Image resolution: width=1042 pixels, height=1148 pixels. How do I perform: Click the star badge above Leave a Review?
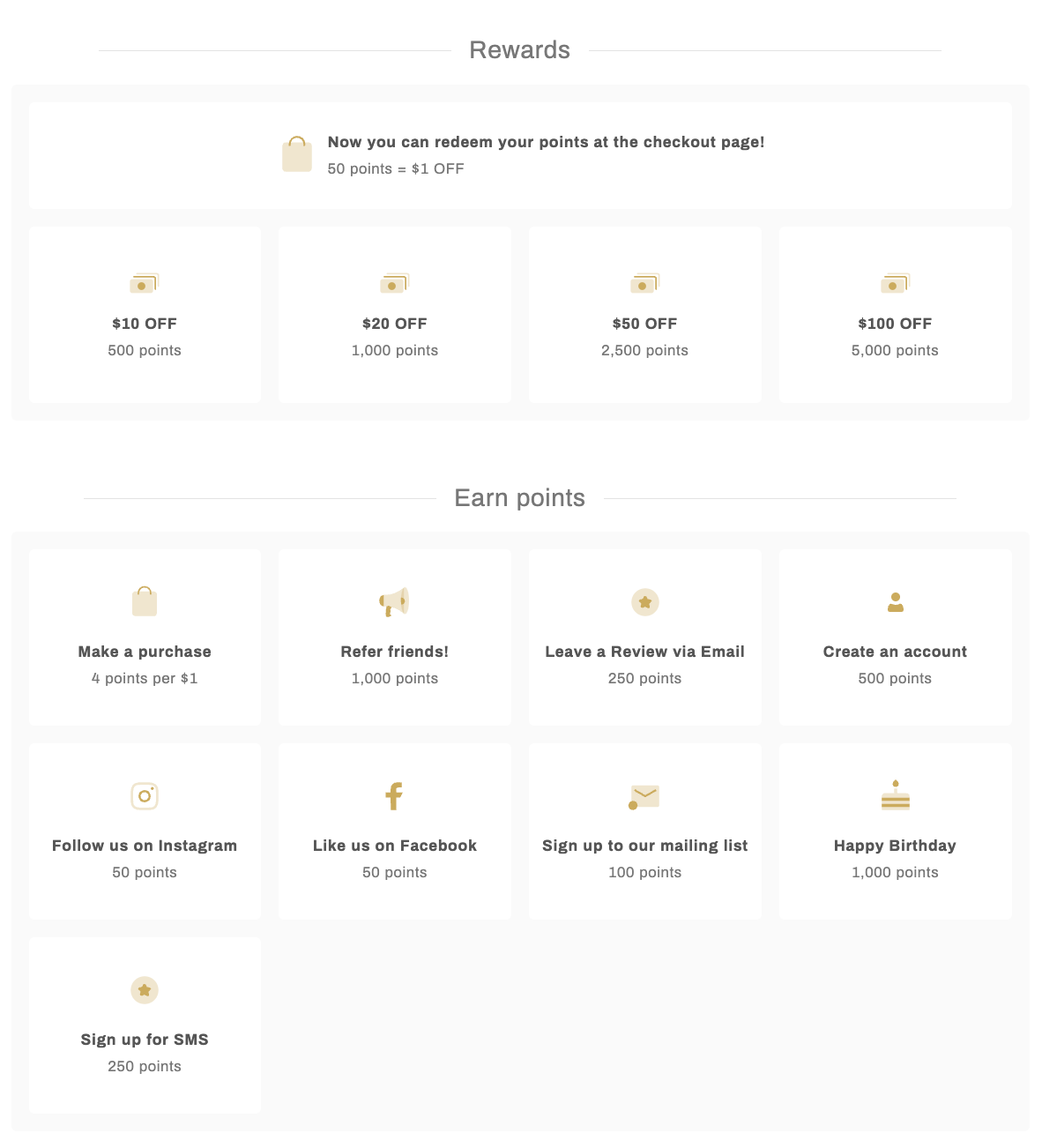[645, 602]
